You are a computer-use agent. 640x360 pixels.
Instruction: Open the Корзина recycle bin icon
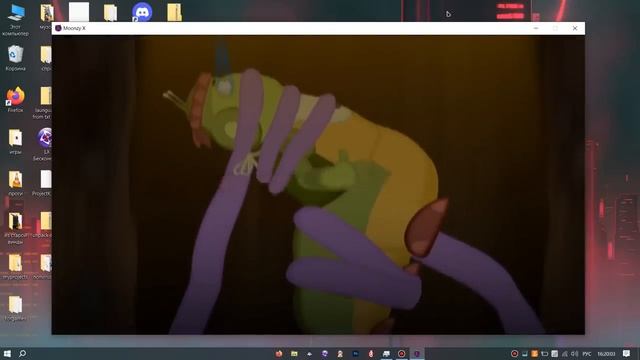(16, 58)
